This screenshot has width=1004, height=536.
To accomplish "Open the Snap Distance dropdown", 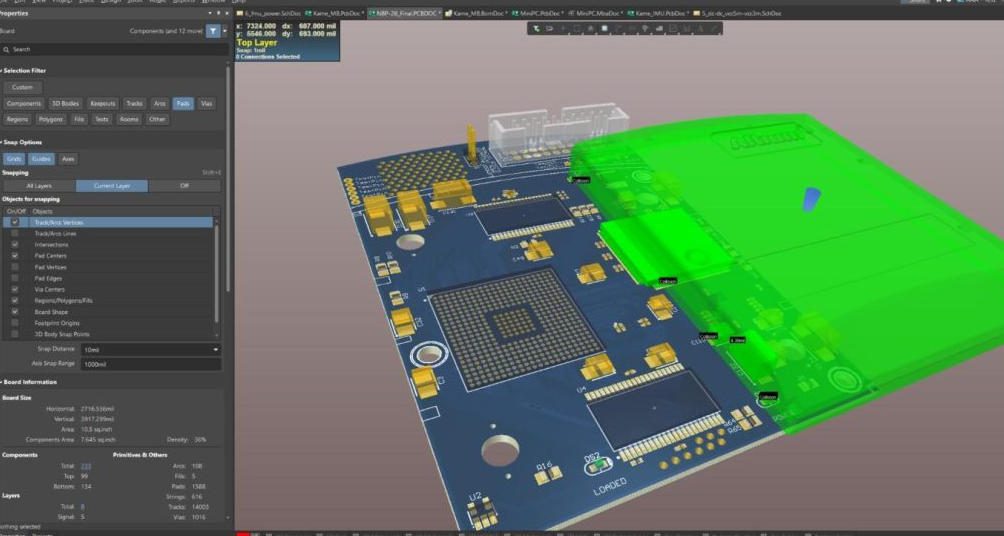I will click(216, 349).
